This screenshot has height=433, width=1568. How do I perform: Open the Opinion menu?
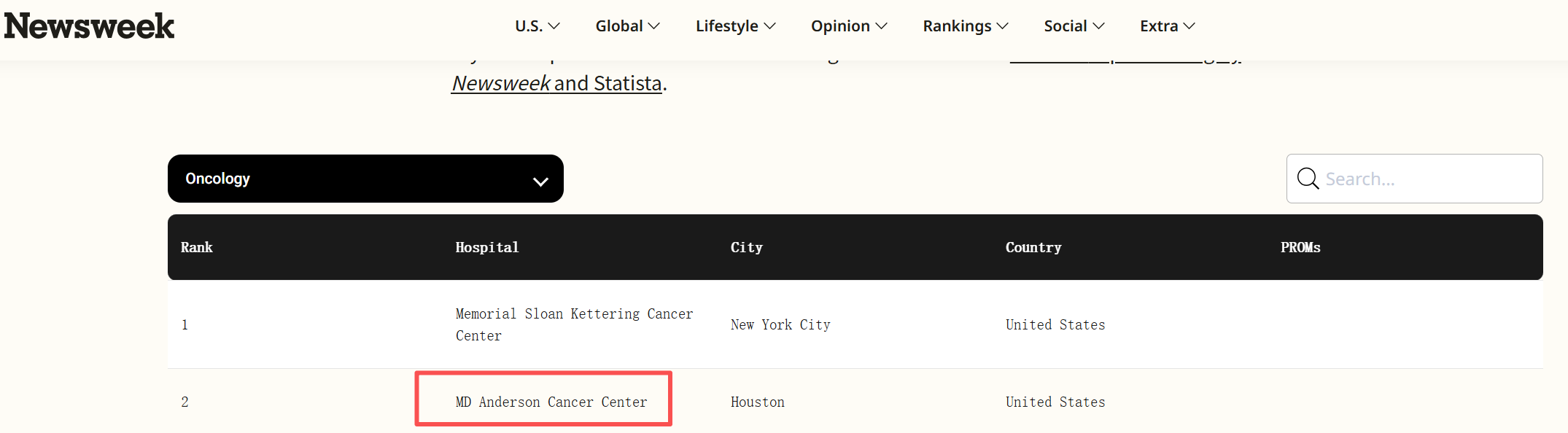pos(849,26)
